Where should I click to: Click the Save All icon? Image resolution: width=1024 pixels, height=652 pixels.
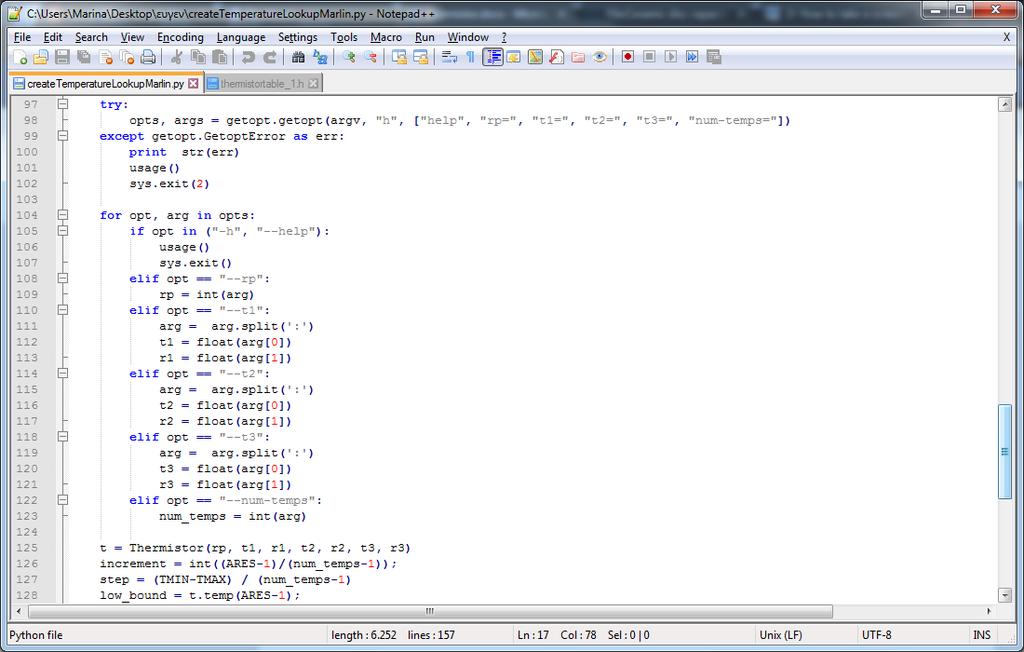pos(84,57)
